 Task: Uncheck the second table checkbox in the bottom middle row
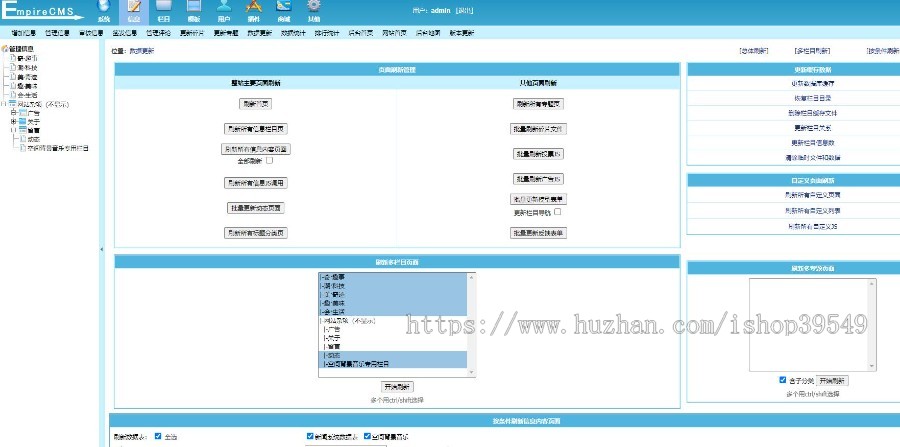click(x=367, y=436)
